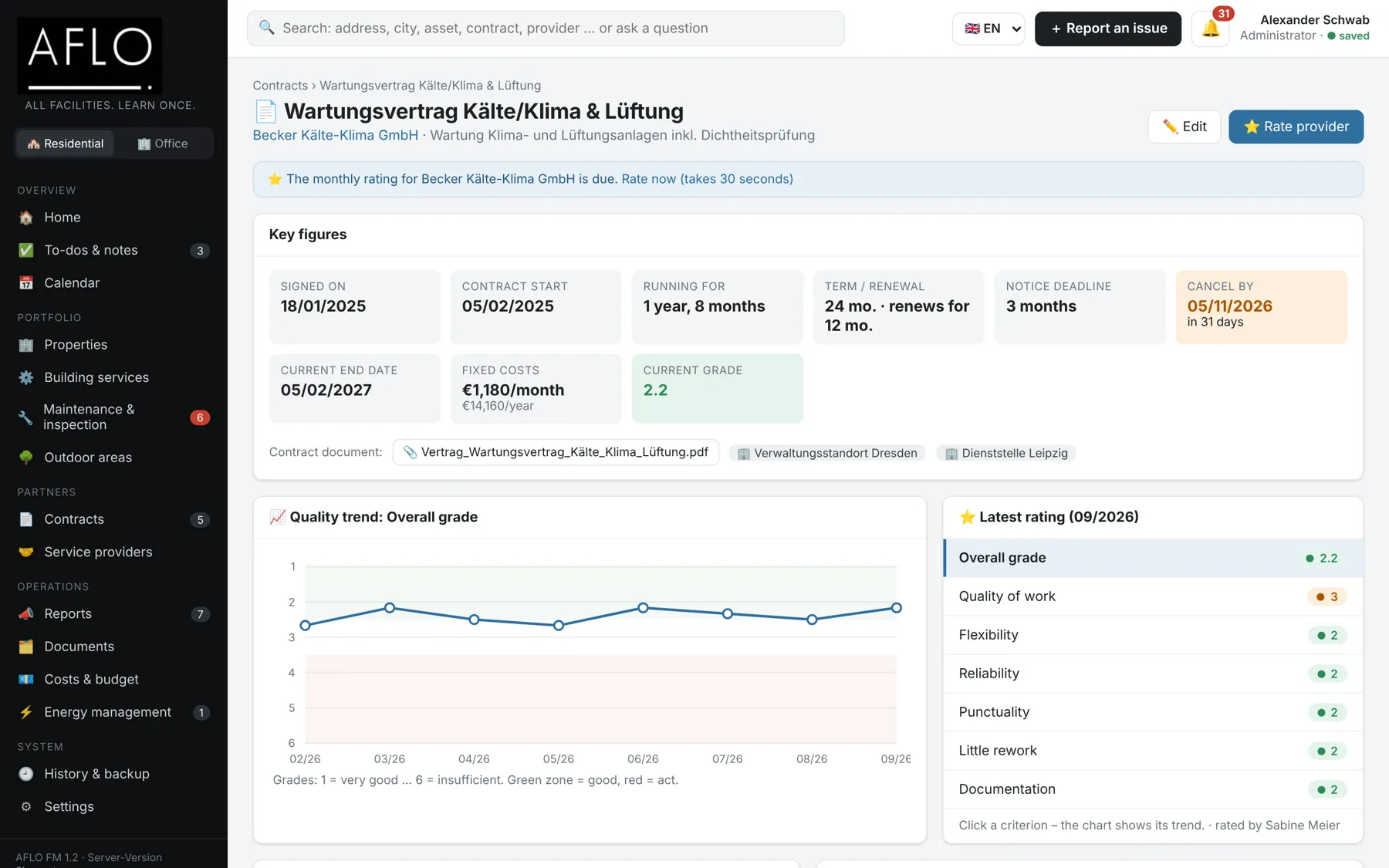Select the Reliability criterion row
This screenshot has width=1389, height=868.
pos(1153,674)
